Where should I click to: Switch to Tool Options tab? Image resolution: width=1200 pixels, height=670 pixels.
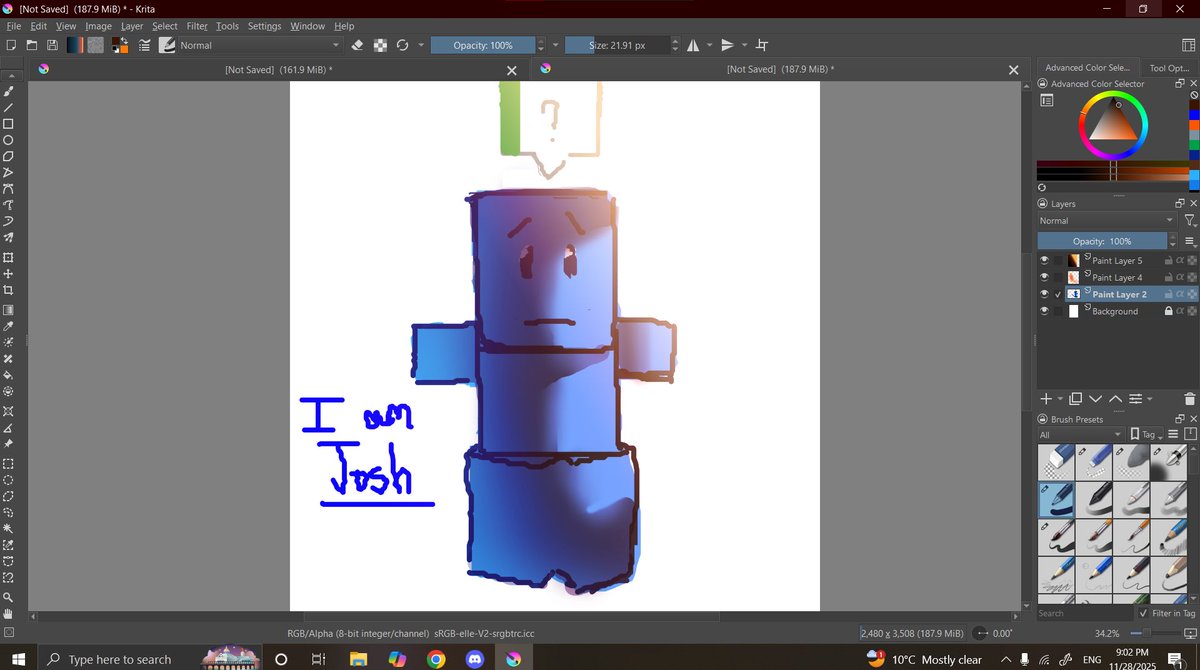click(x=1169, y=68)
